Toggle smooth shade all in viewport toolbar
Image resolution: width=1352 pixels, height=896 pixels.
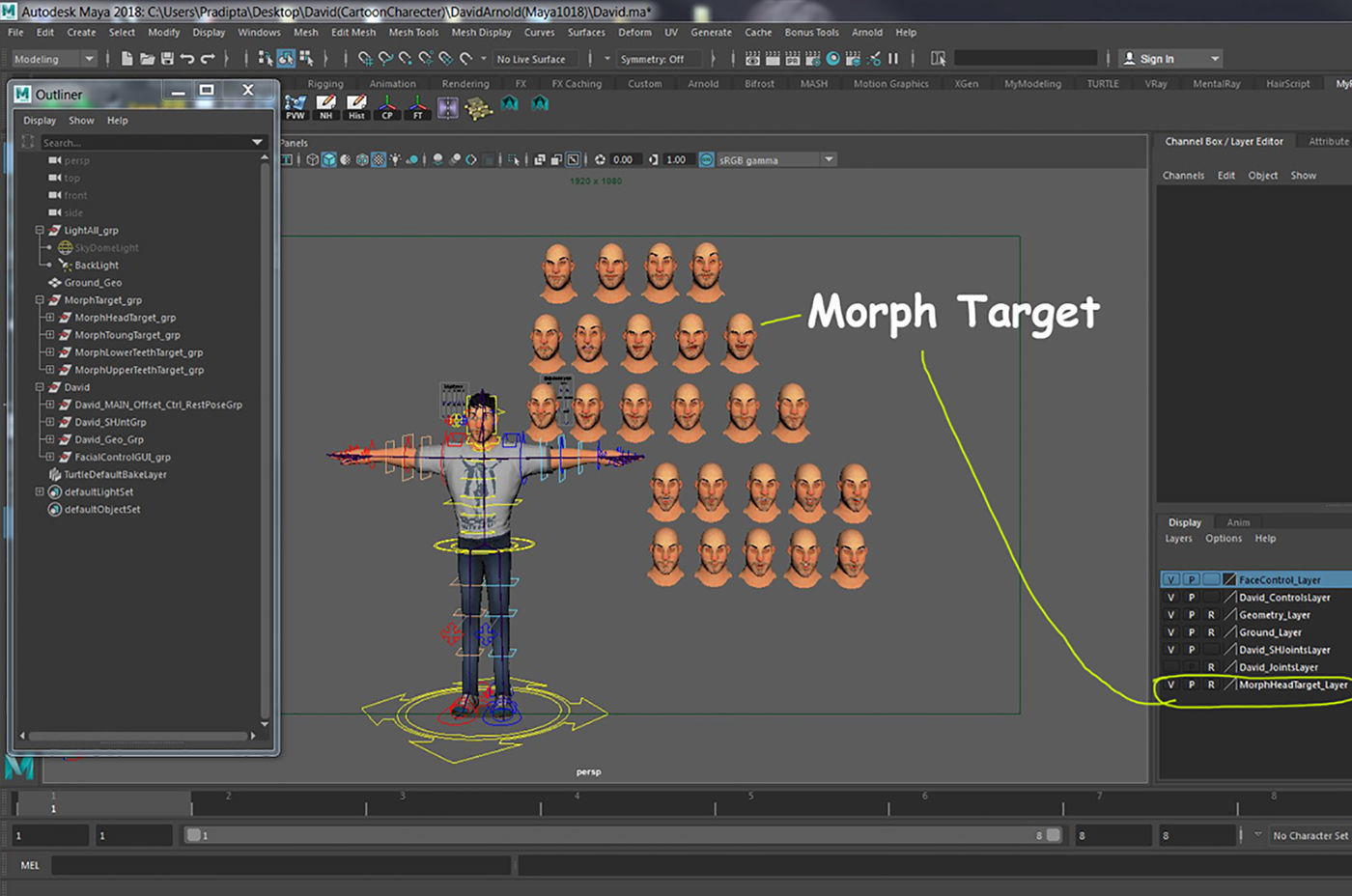click(x=329, y=159)
